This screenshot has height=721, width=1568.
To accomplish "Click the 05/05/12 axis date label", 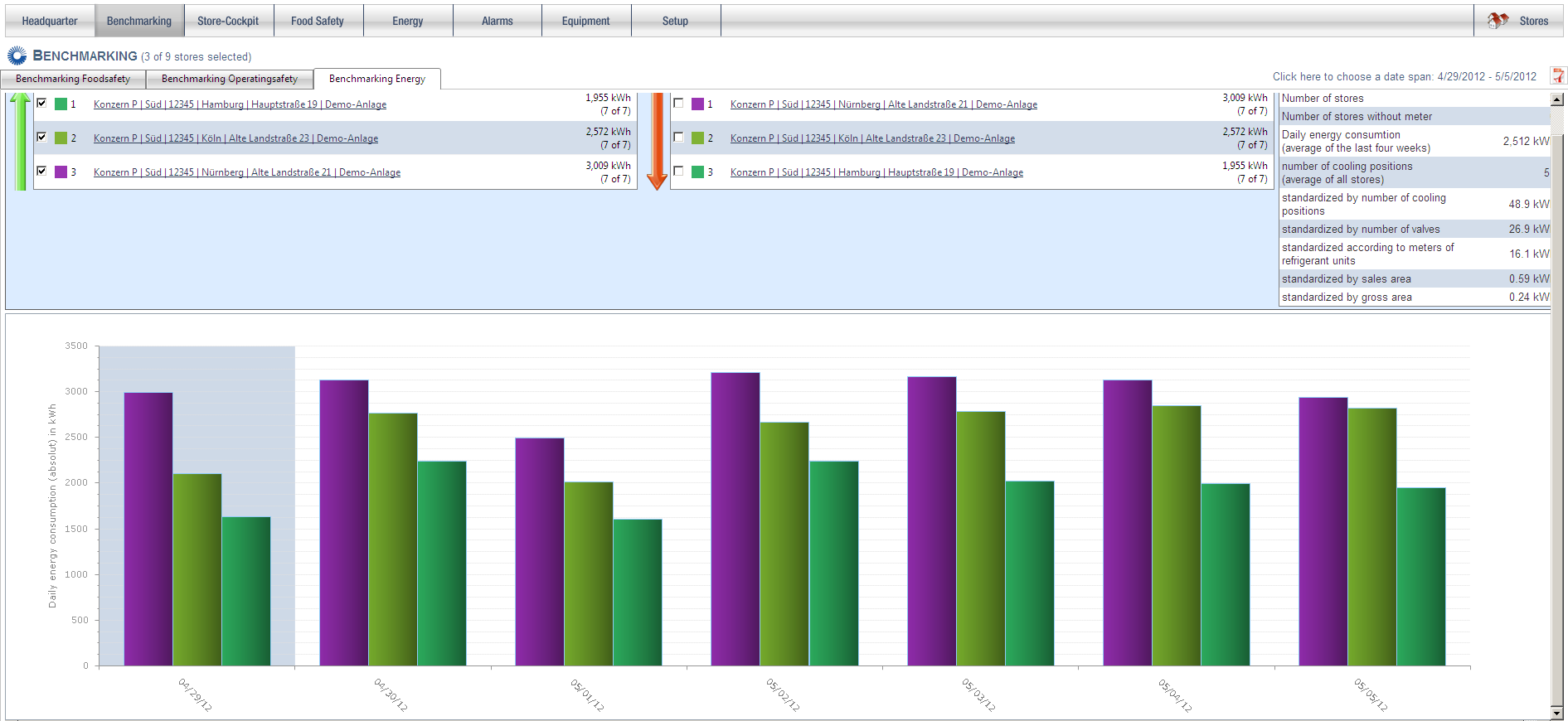I will (x=1371, y=694).
